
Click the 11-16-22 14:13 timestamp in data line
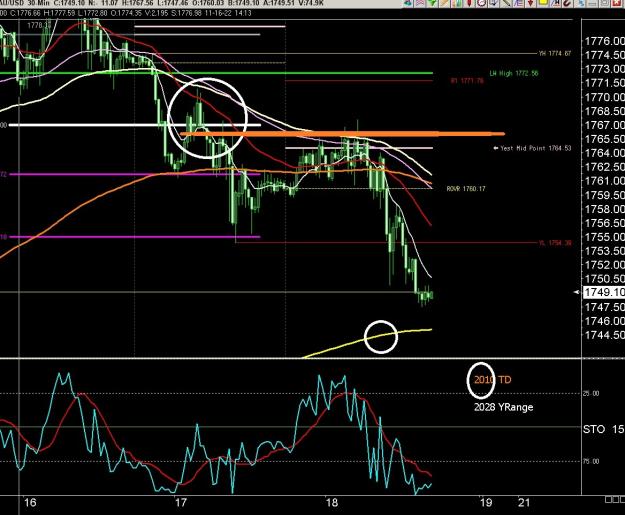coord(228,13)
